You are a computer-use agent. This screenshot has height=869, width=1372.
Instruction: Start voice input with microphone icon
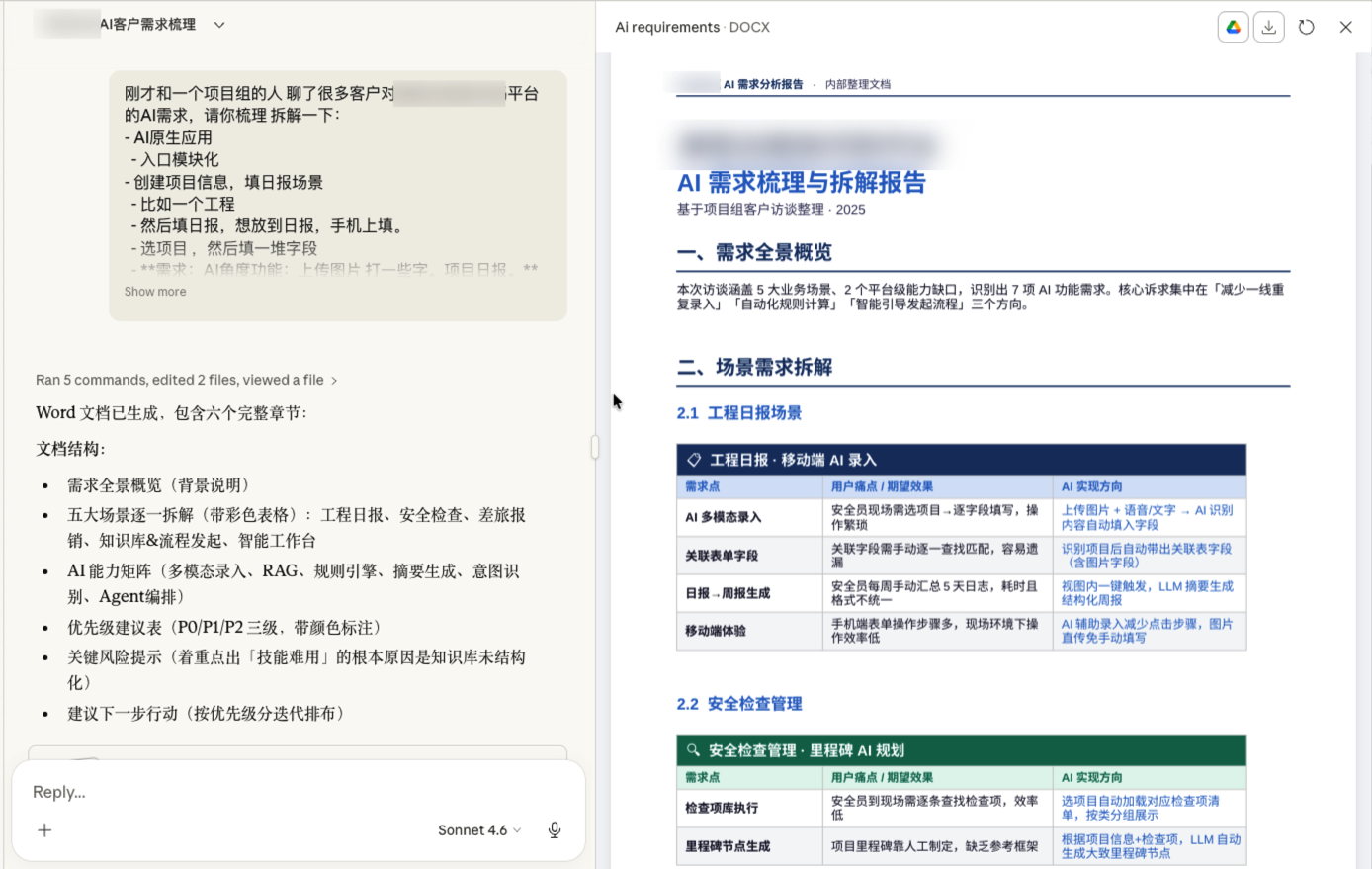[x=555, y=830]
